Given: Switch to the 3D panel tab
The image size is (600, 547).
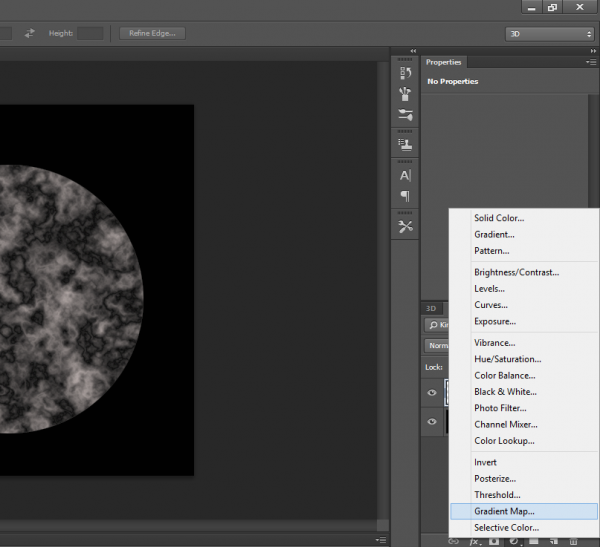Looking at the screenshot, I should [431, 308].
